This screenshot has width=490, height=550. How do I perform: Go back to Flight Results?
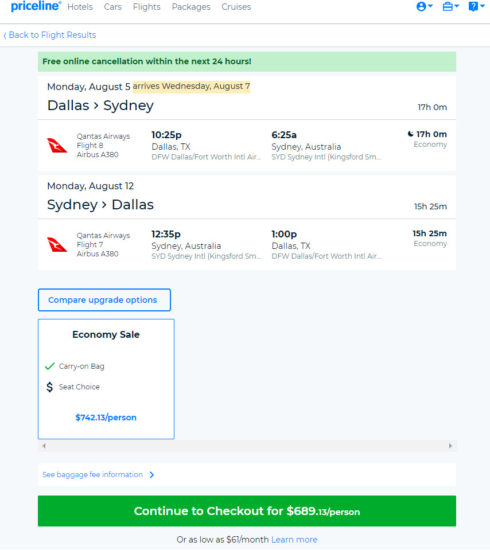49,35
